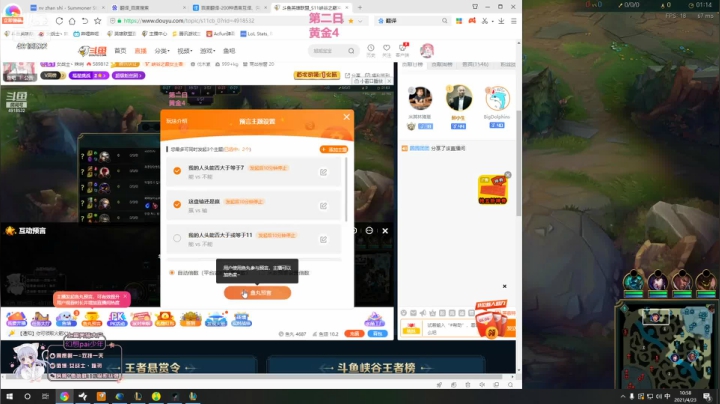Open the PK activity icon
Viewport: 720px width, 404px height.
(117, 319)
